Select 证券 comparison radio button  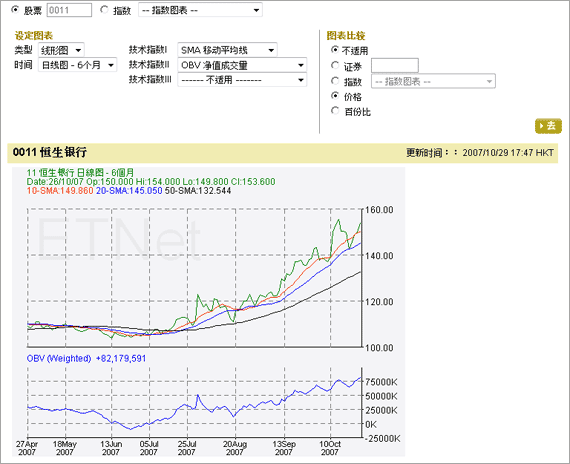[335, 65]
